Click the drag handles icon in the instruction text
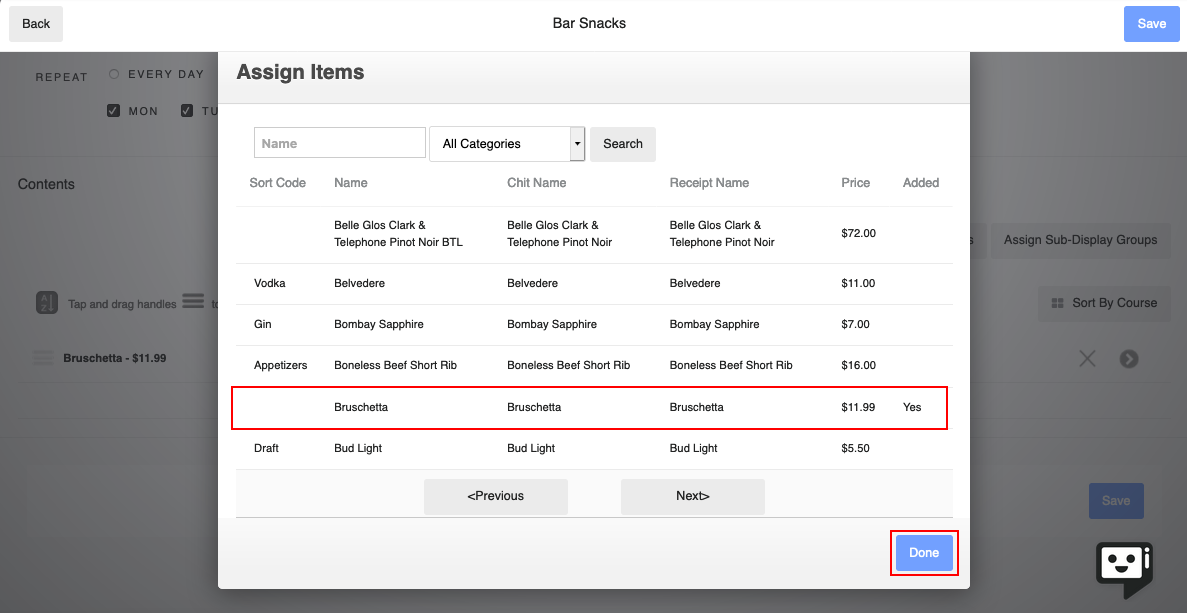This screenshot has height=613, width=1187. pos(192,302)
